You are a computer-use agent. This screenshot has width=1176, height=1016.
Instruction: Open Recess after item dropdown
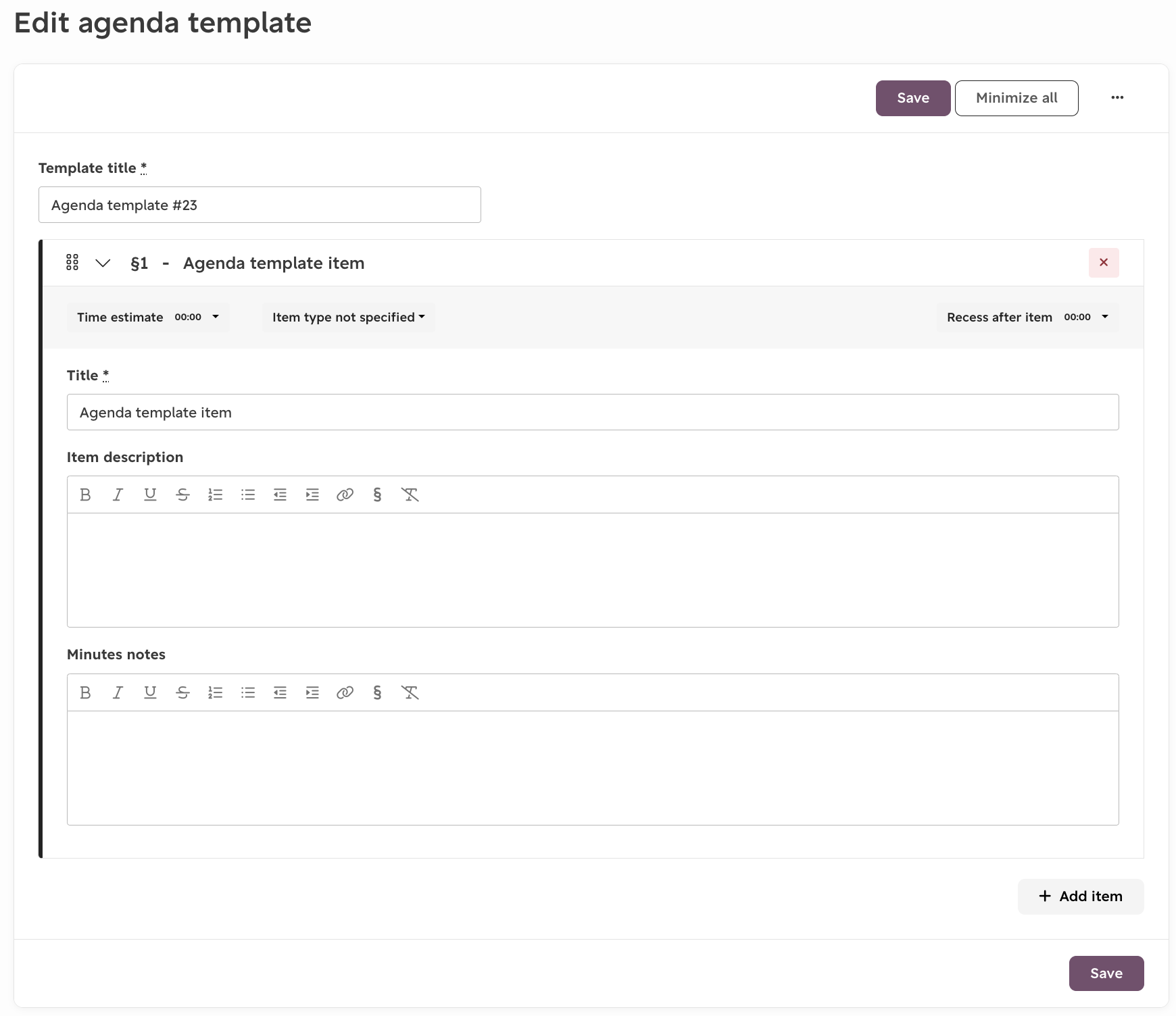click(1028, 317)
